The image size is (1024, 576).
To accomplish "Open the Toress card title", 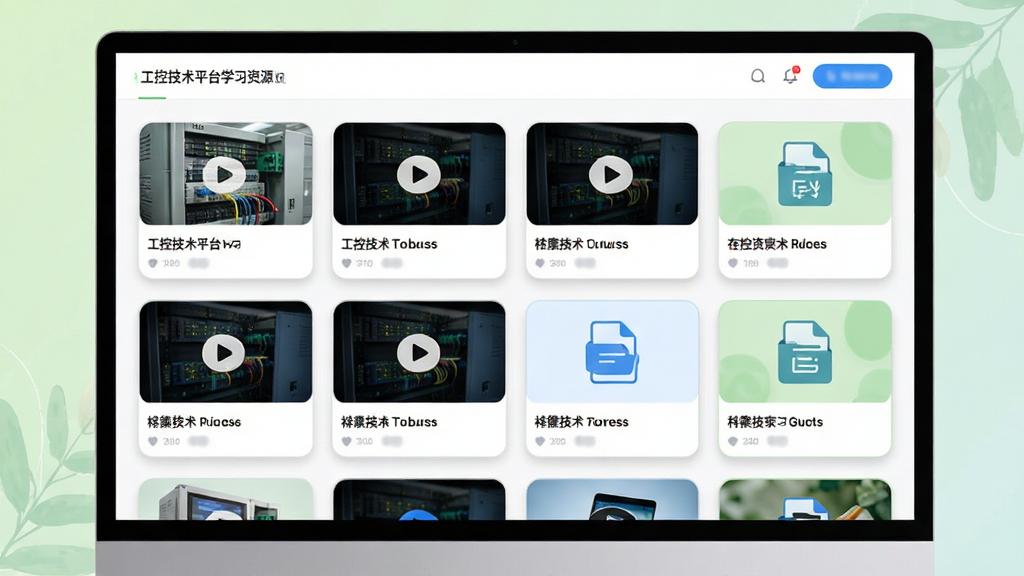I will pos(581,422).
